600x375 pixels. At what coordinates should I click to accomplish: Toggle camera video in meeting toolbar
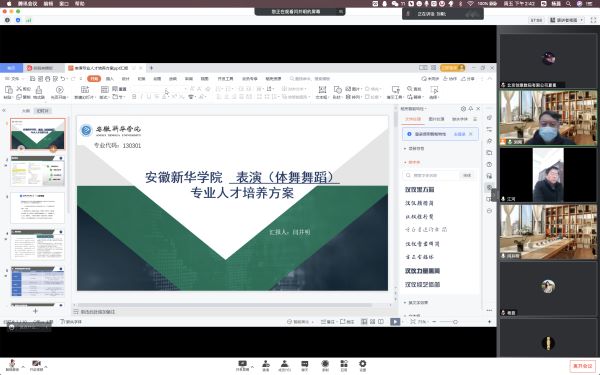click(36, 365)
